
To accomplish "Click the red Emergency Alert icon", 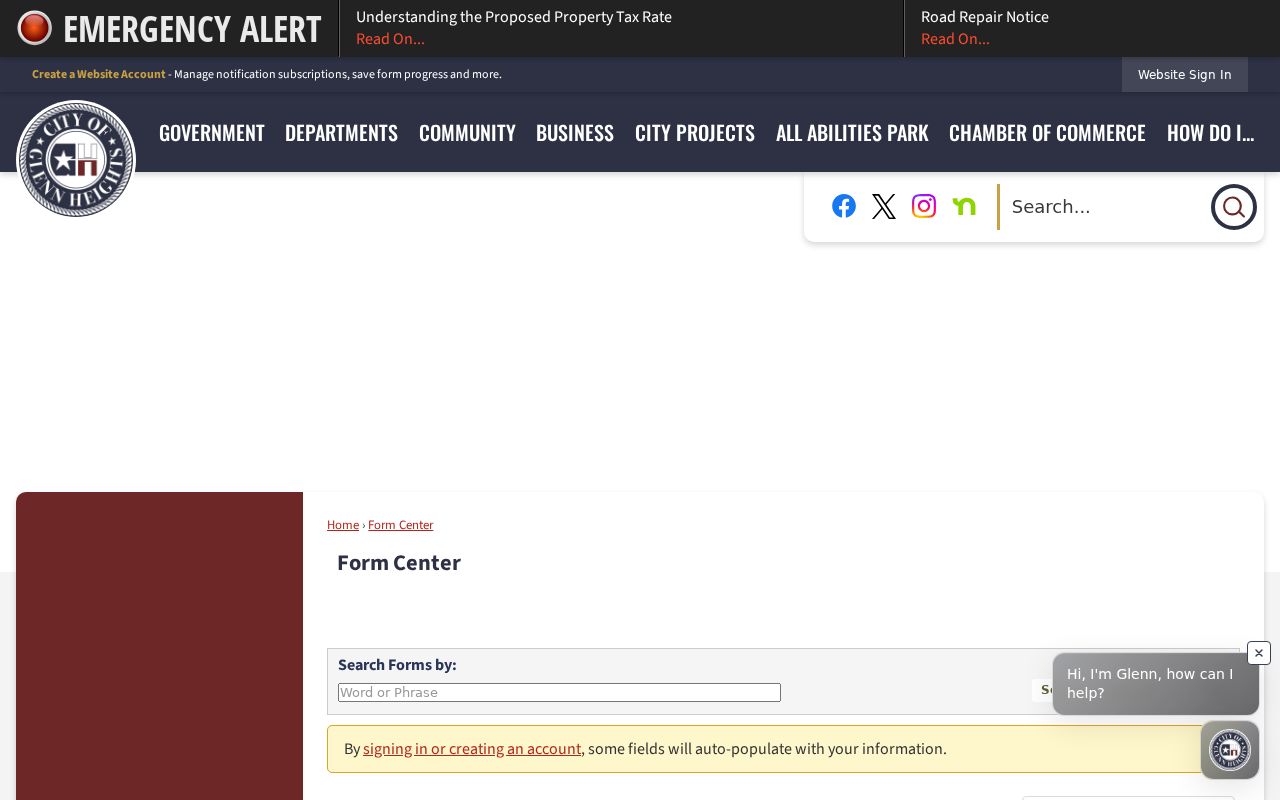I will click(x=34, y=28).
